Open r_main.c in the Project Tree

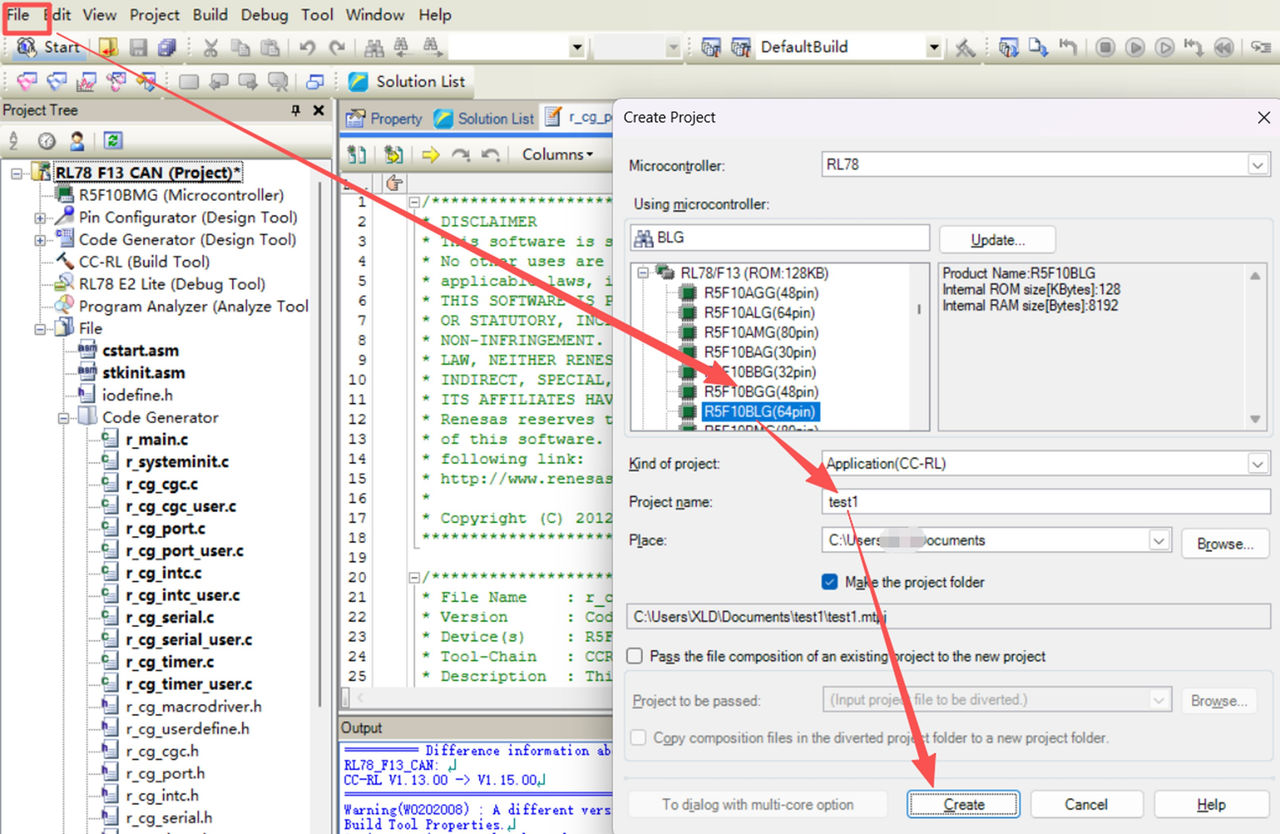pos(156,440)
